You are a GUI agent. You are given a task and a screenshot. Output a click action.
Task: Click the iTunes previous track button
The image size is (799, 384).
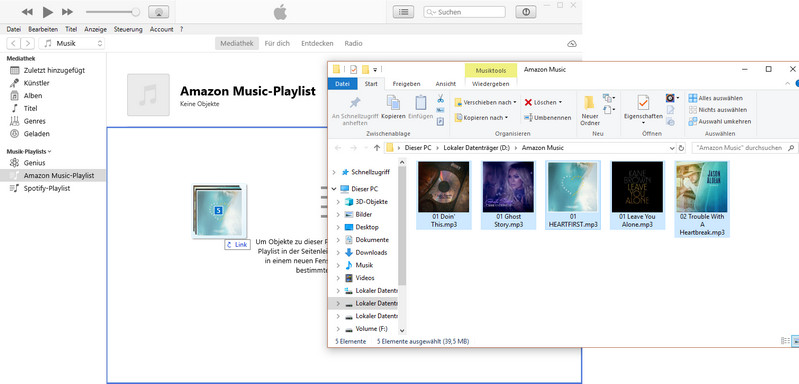(x=28, y=12)
